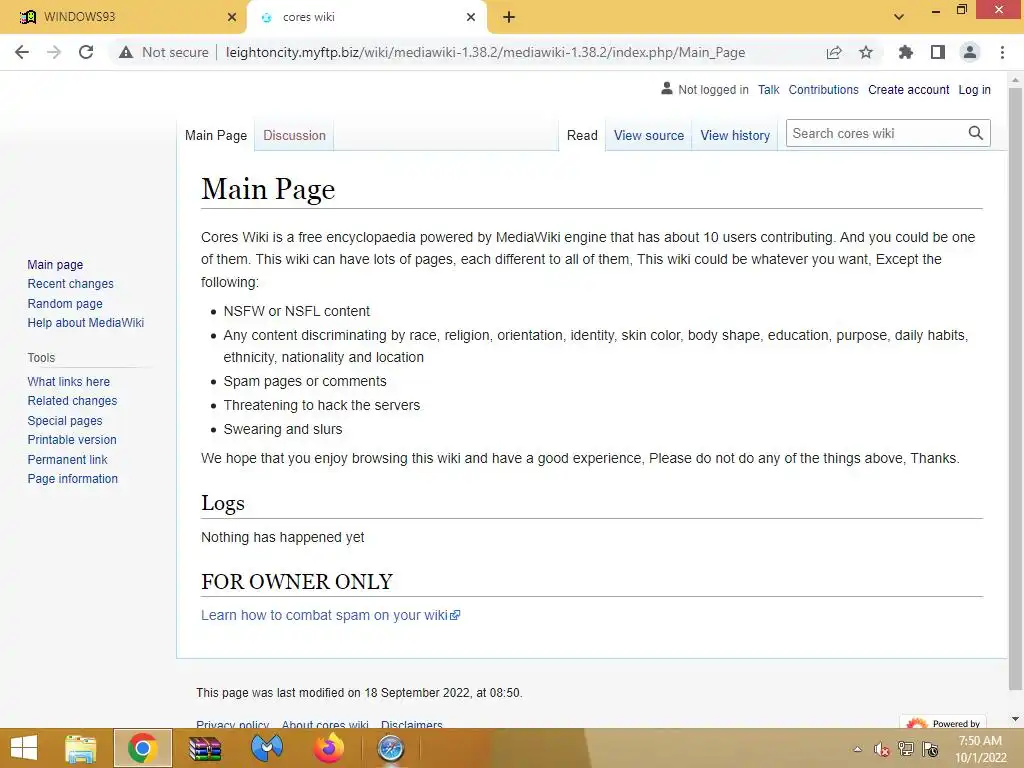Open the Talk link

(x=769, y=89)
